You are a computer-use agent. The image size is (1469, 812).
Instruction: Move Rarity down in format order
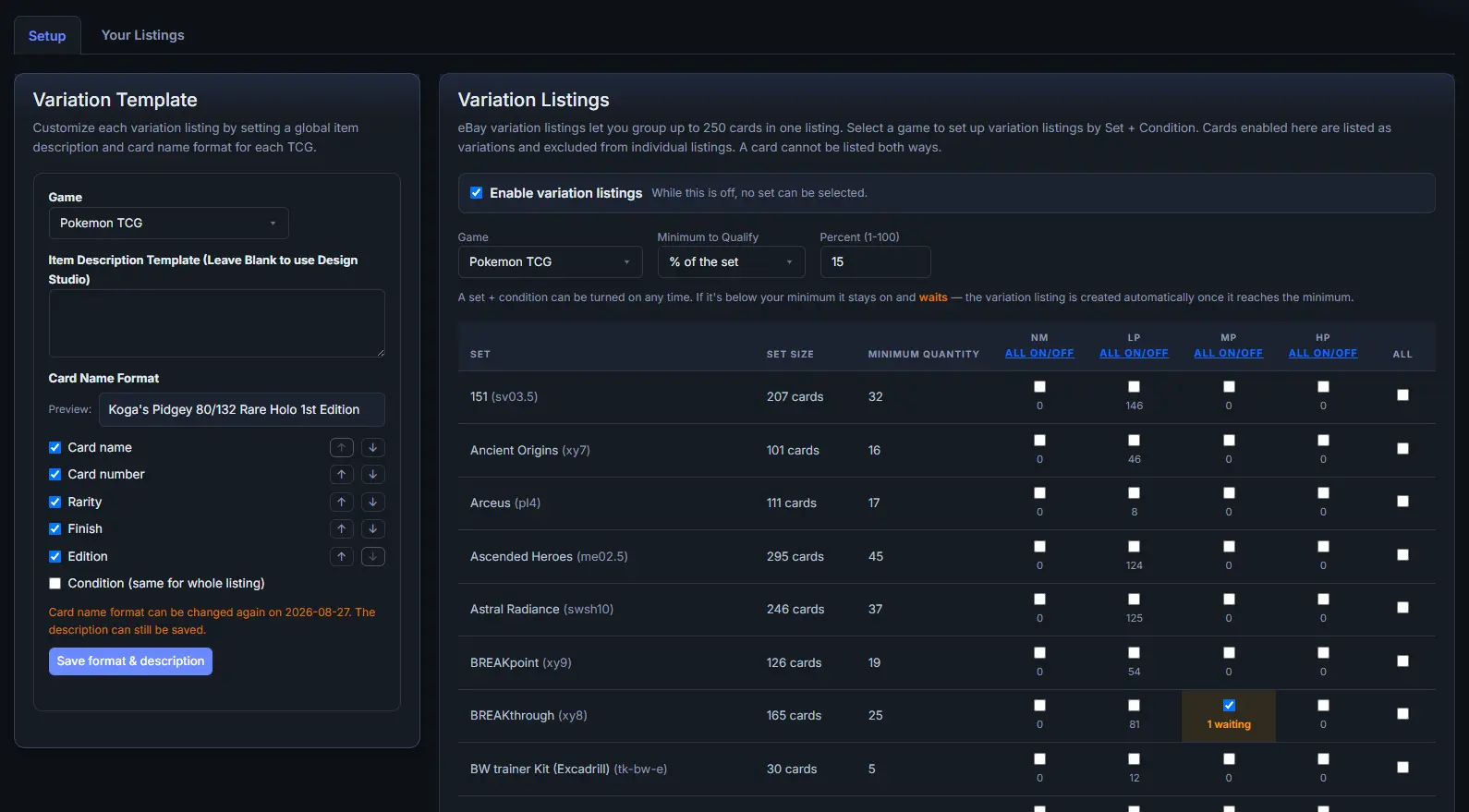click(372, 503)
